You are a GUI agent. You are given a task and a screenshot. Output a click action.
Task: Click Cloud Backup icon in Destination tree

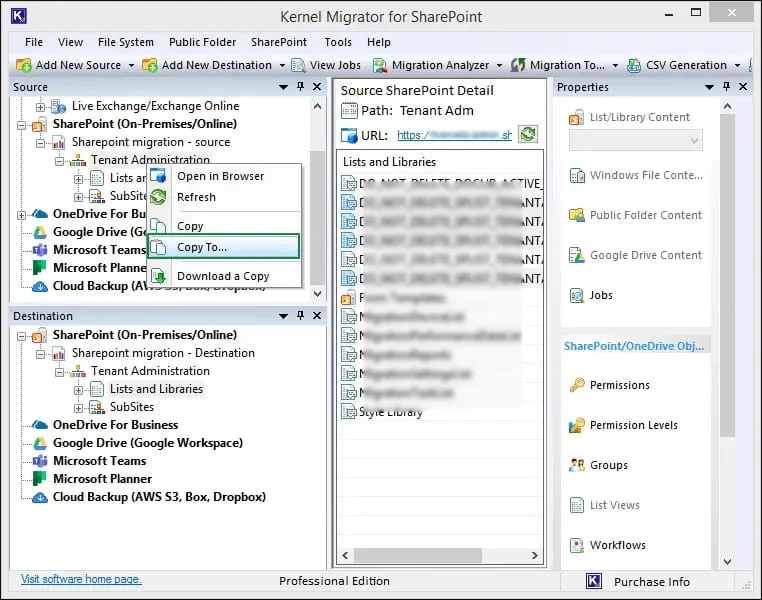[40, 497]
